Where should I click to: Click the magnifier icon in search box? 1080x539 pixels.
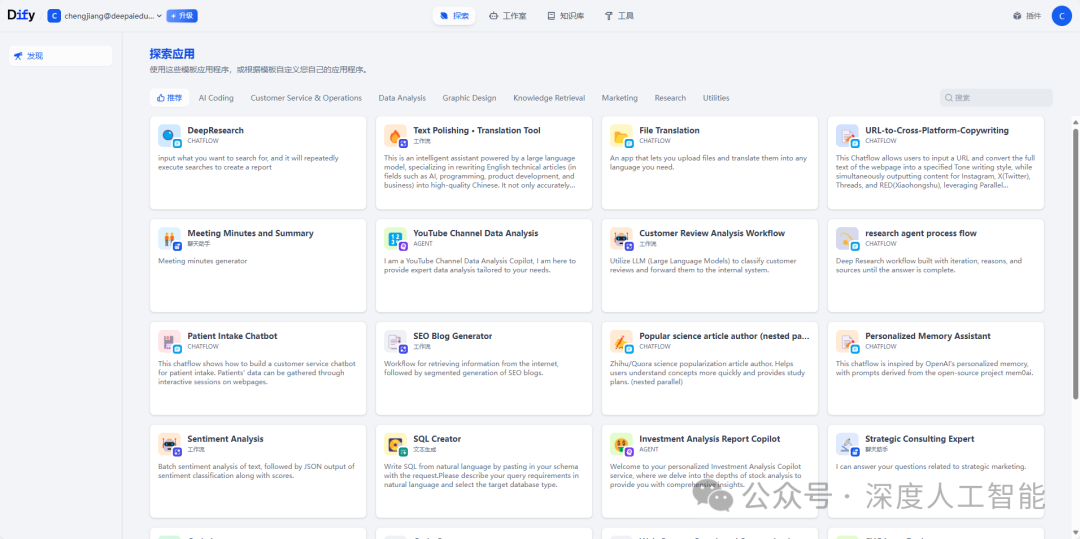point(948,98)
